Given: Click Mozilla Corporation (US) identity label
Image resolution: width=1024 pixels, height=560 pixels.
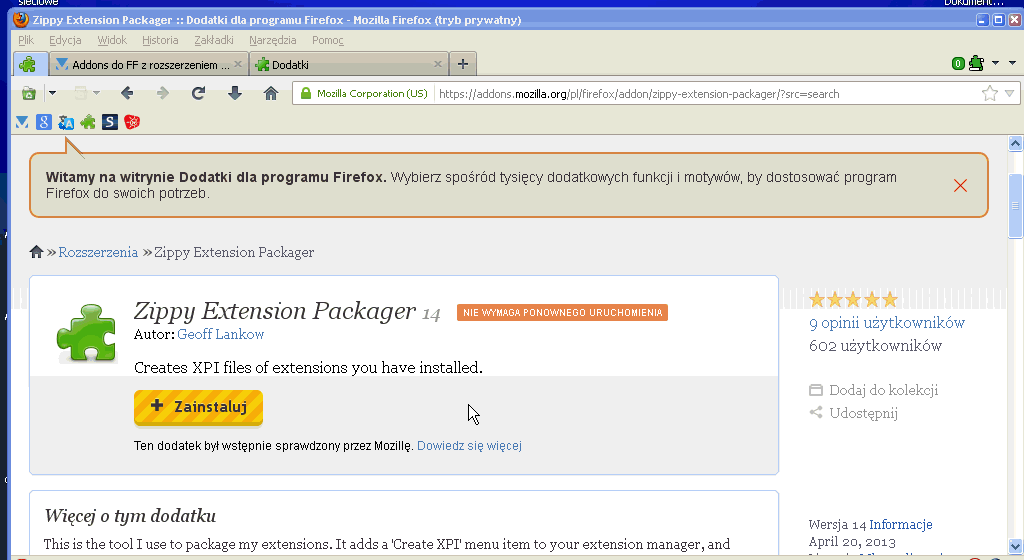Looking at the screenshot, I should [372, 93].
